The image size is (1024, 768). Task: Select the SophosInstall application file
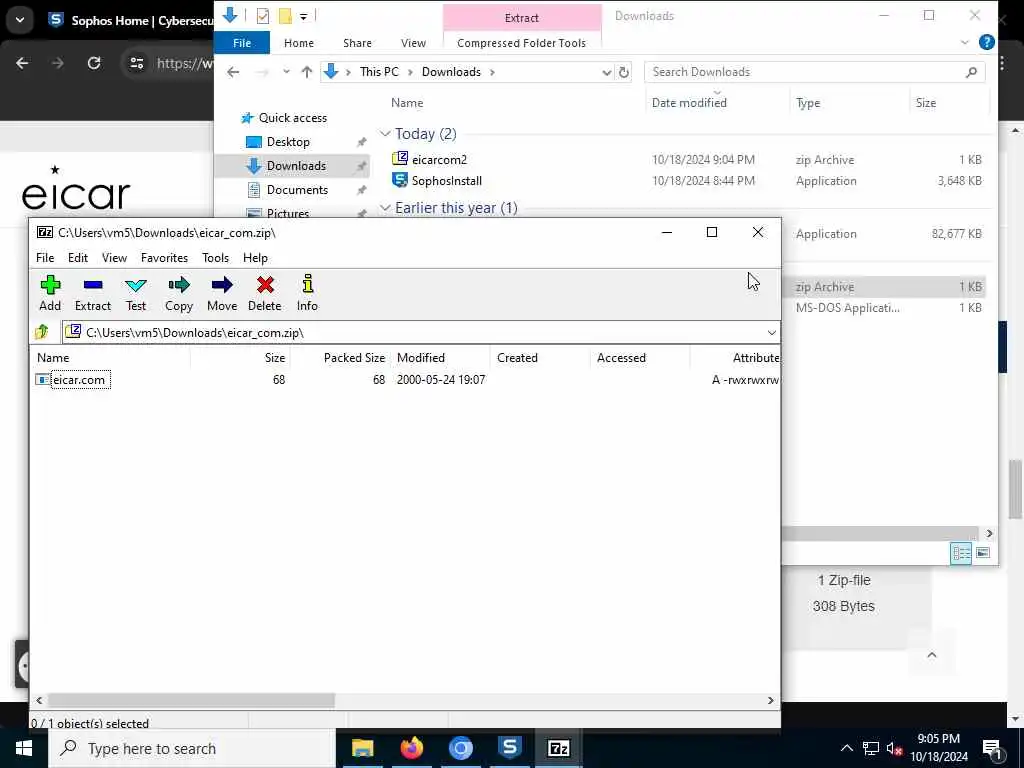pyautogui.click(x=447, y=181)
